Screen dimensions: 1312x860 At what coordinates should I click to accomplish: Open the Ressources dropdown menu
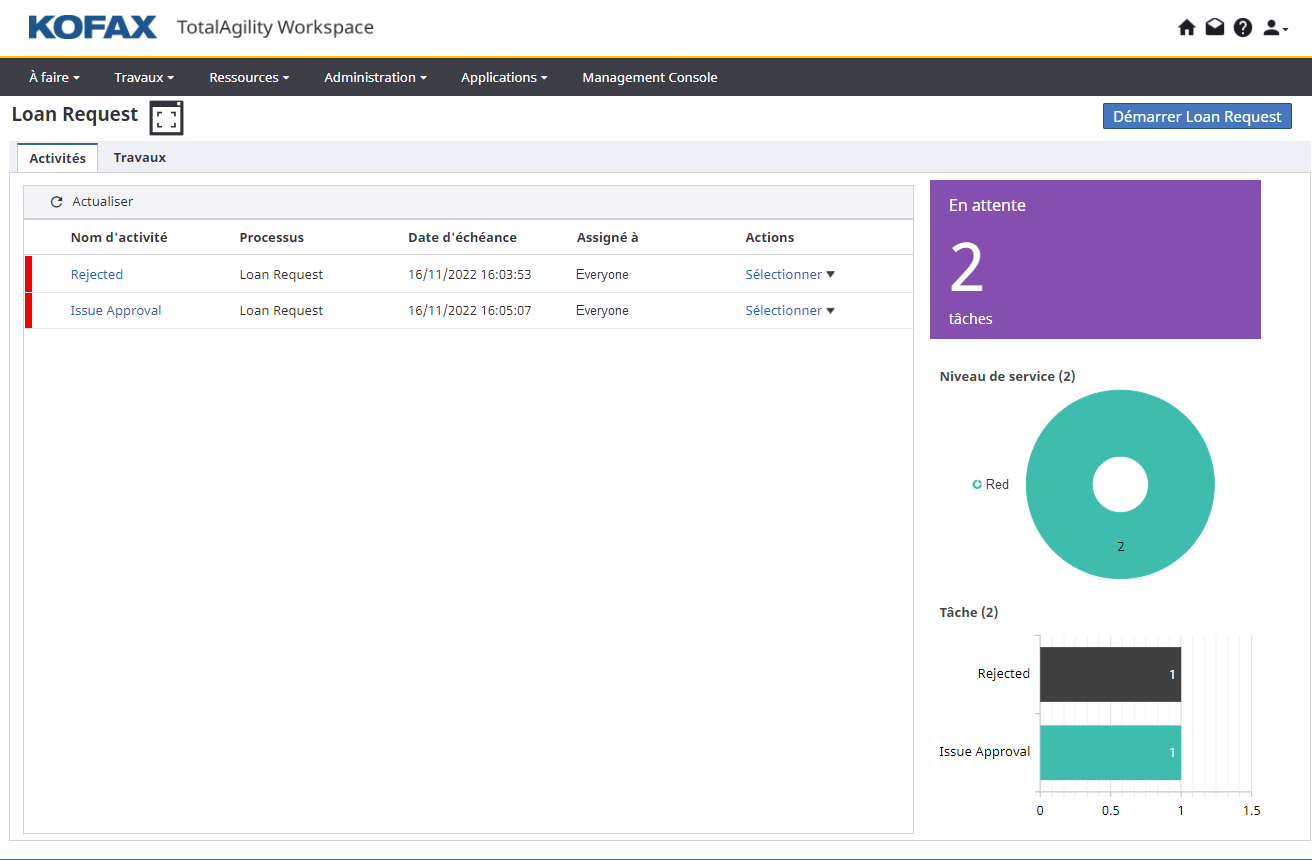249,77
